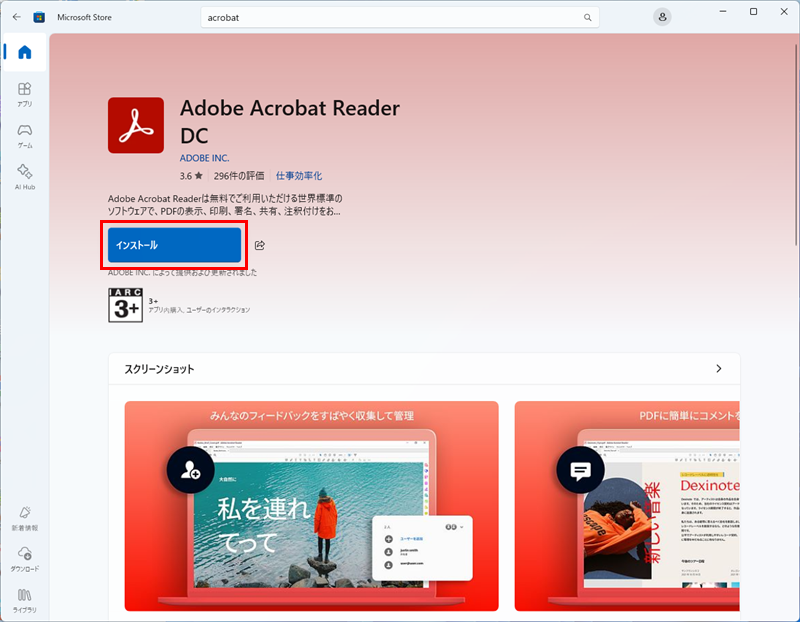Image resolution: width=800 pixels, height=622 pixels.
Task: Click the Adobe Acrobat red app icon
Action: (135, 125)
